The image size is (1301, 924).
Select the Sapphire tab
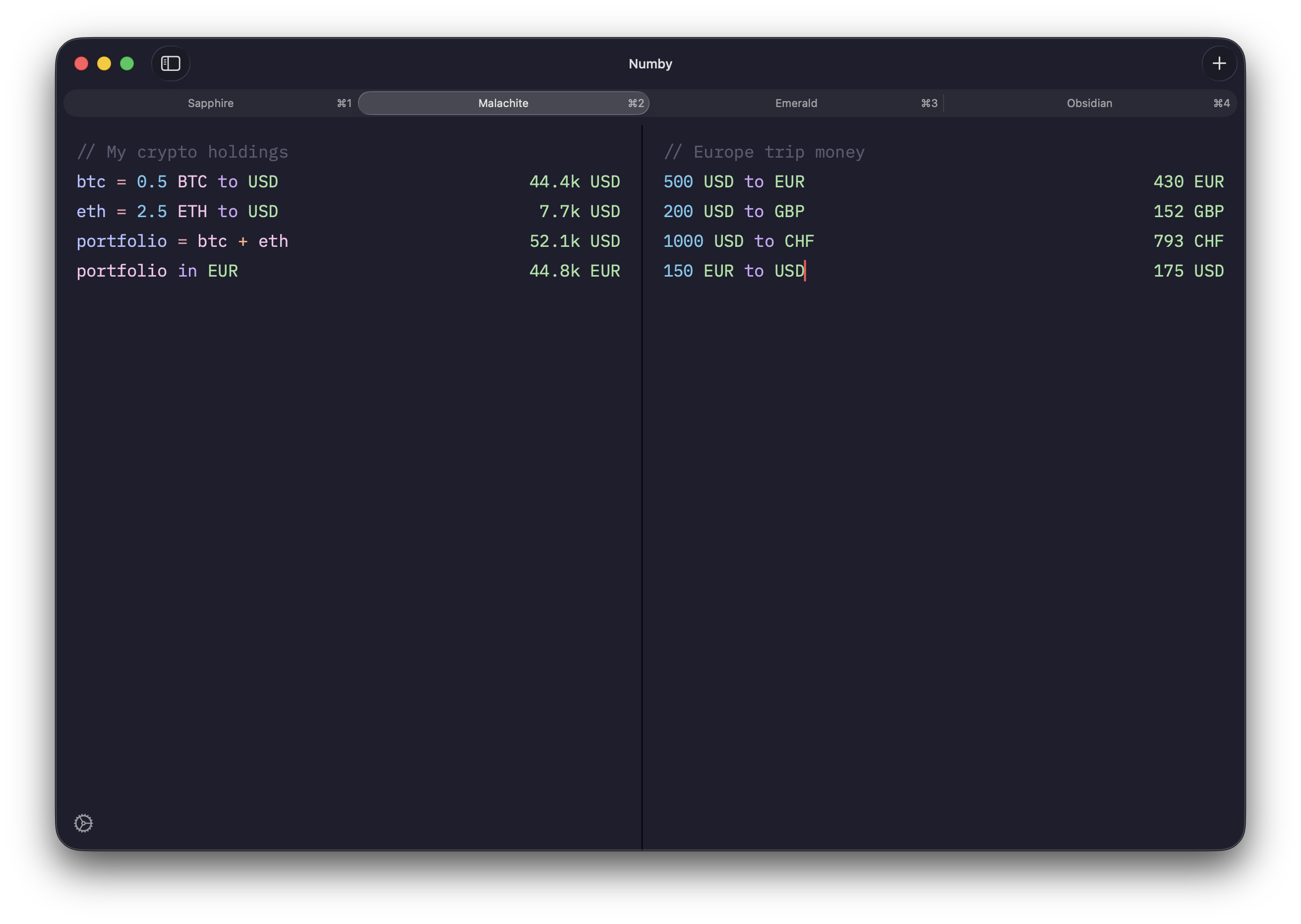[211, 103]
